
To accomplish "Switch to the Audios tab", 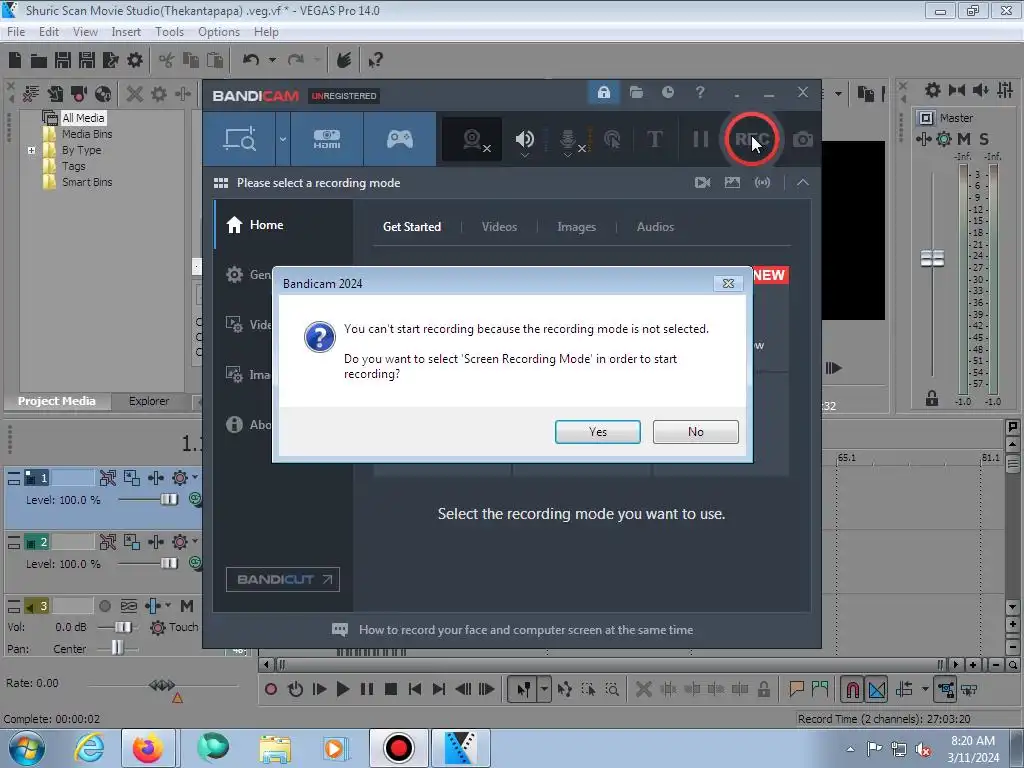I will tap(655, 227).
